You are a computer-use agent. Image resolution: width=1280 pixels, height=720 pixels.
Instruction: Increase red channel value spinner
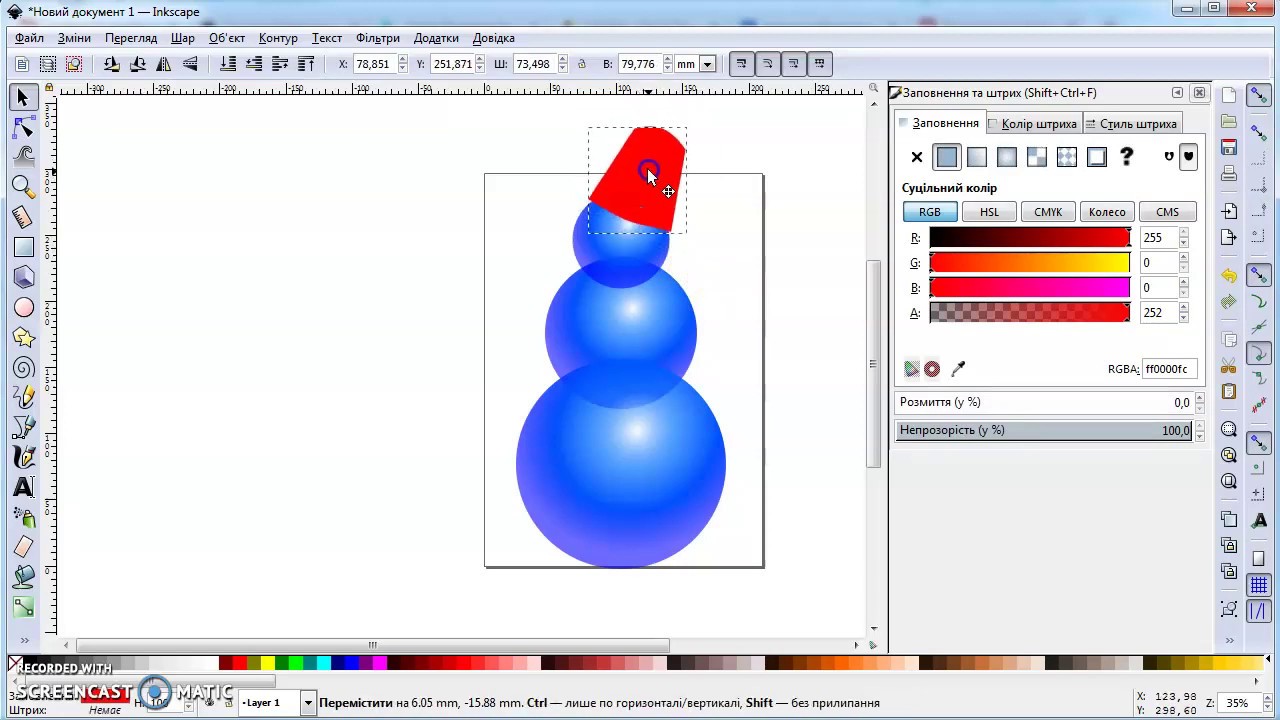(1183, 234)
